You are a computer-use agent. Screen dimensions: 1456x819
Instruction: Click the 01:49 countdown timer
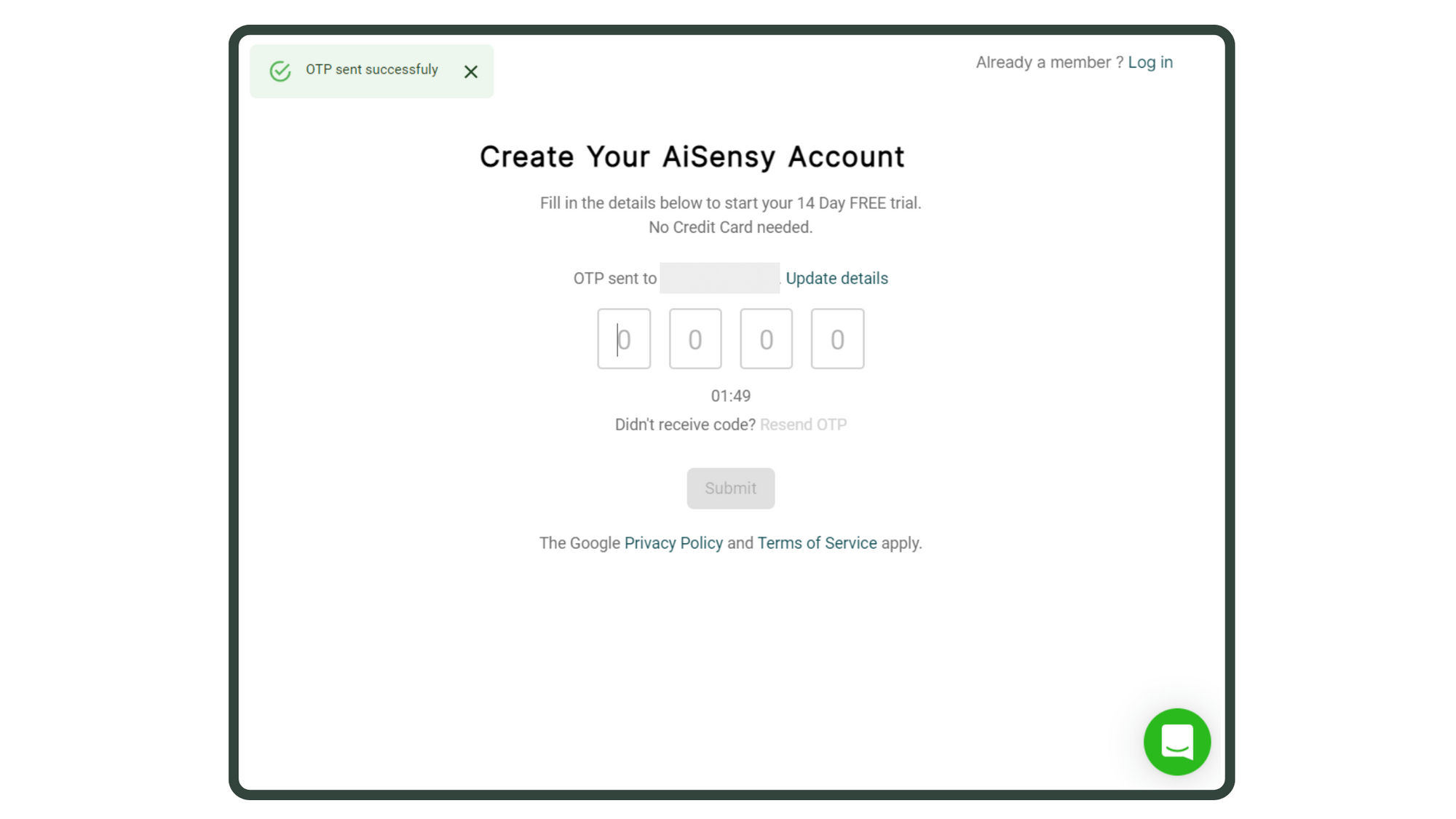[730, 396]
